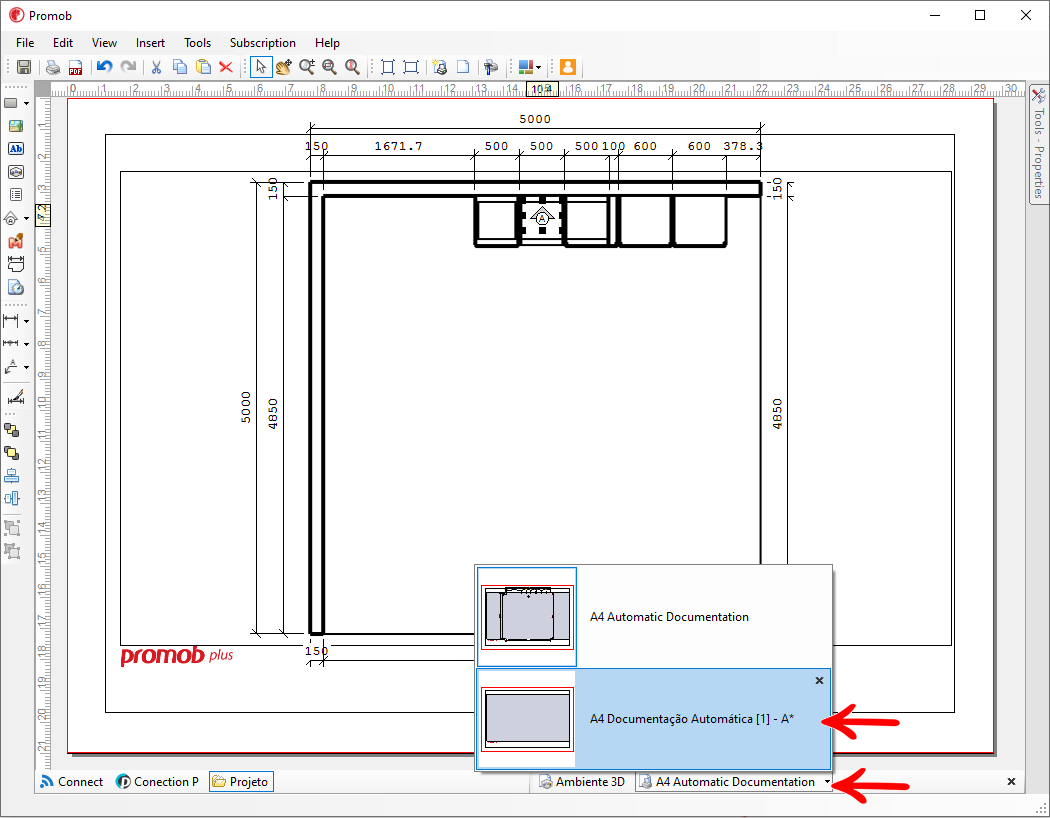This screenshot has width=1050, height=818.
Task: Click the dimensioned shape icon
Action: point(15,264)
